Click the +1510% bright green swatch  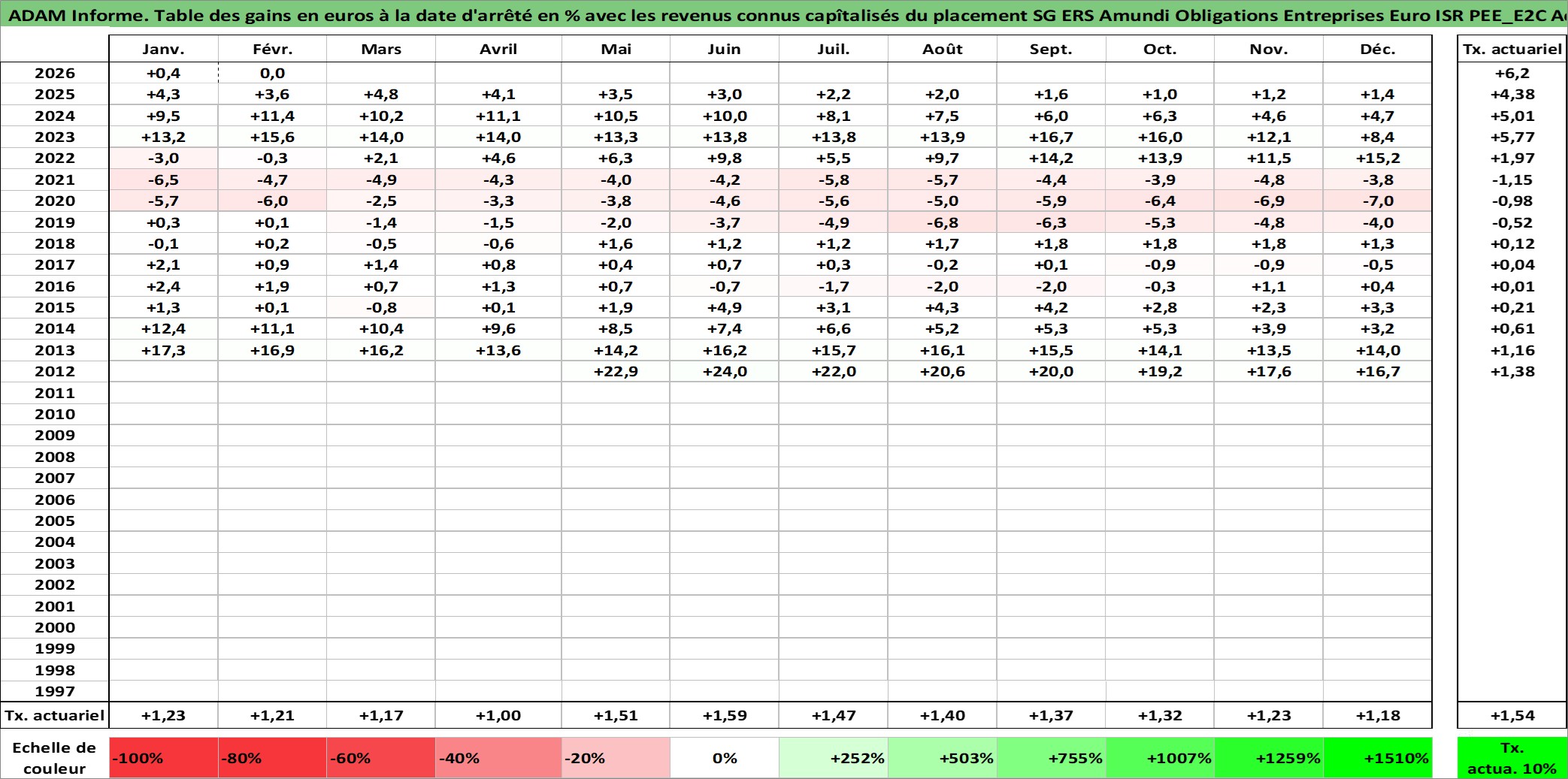click(1377, 758)
